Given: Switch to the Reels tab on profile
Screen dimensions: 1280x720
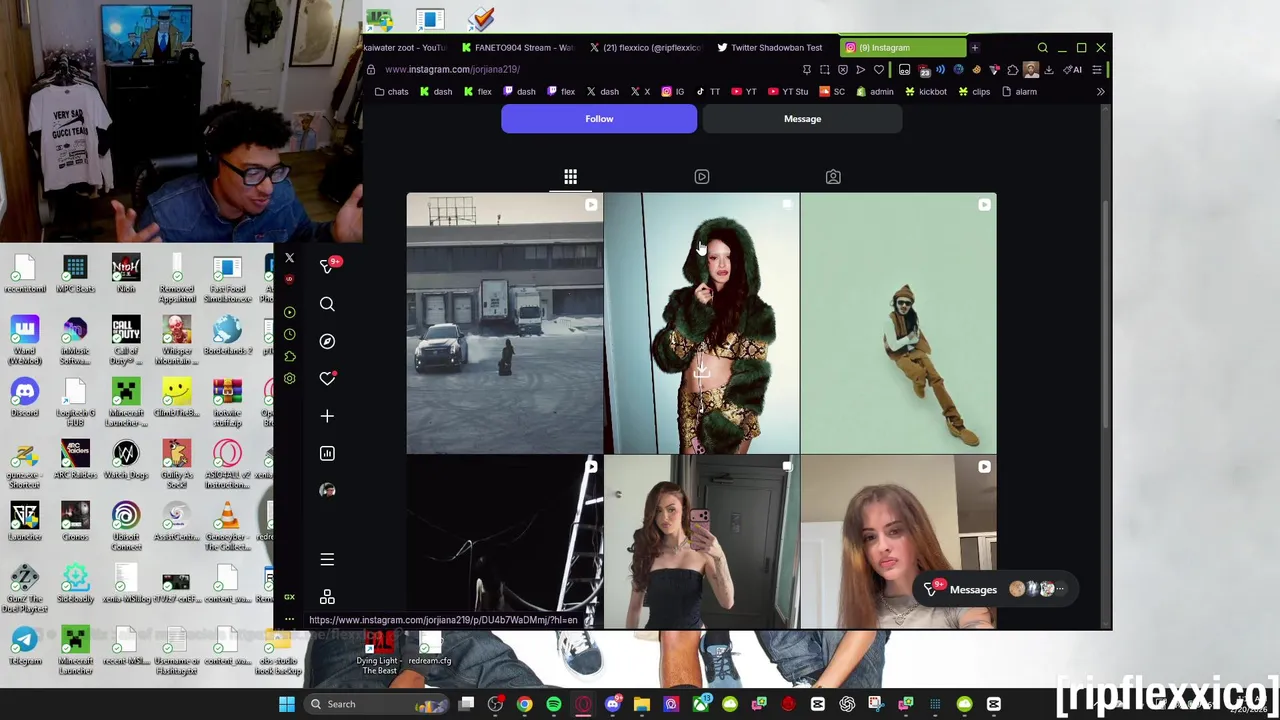Looking at the screenshot, I should [702, 177].
